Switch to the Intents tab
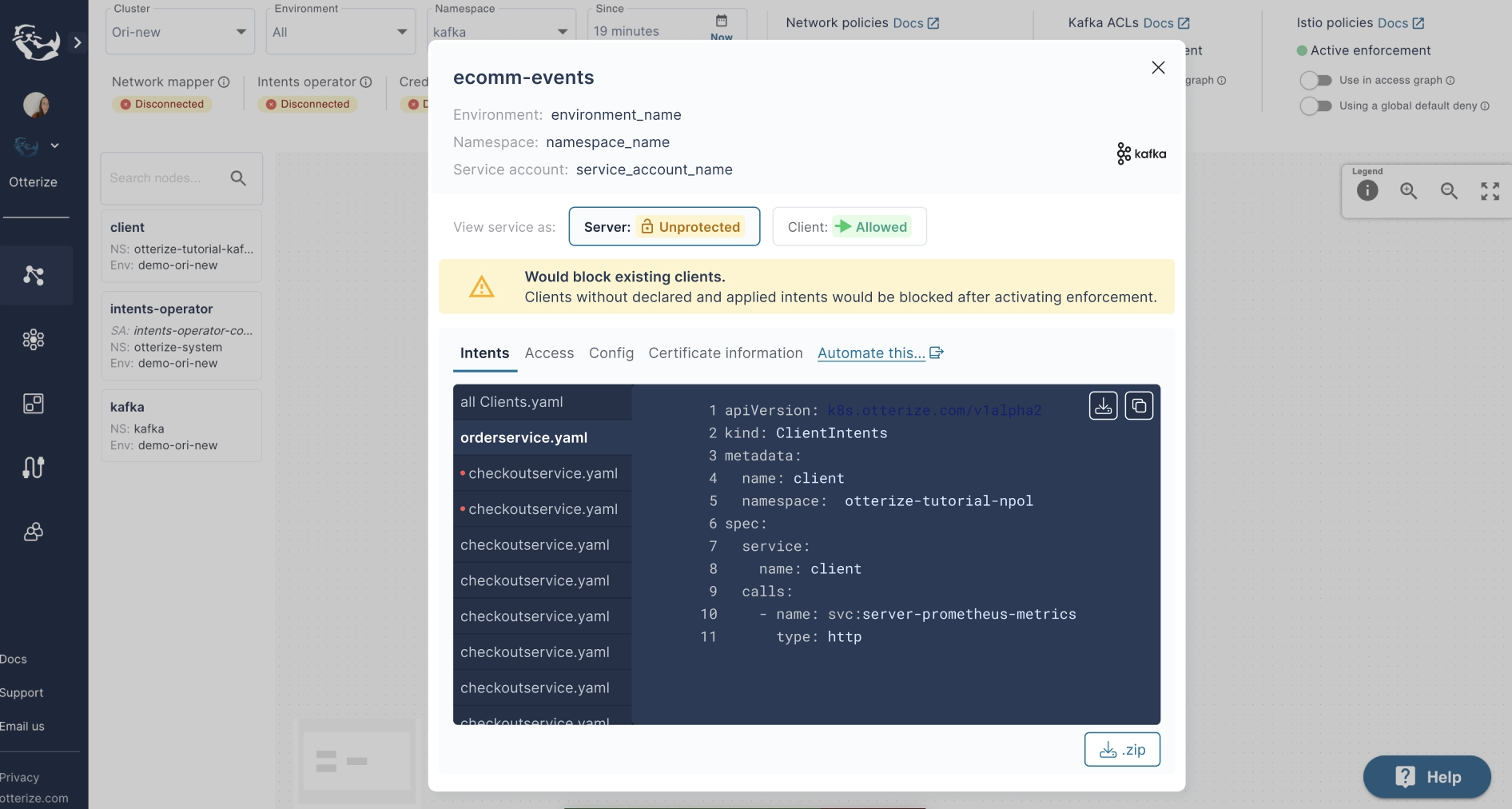This screenshot has width=1512, height=809. click(x=484, y=353)
